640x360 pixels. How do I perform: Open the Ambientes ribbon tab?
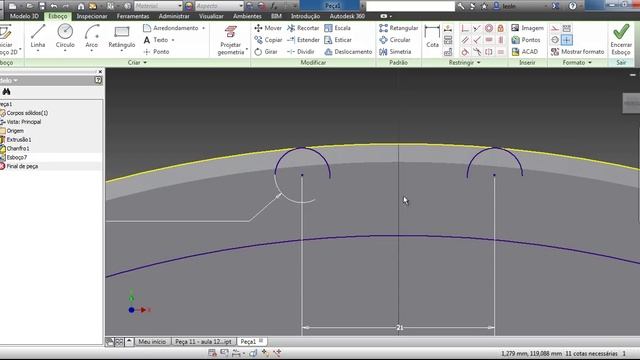247,16
